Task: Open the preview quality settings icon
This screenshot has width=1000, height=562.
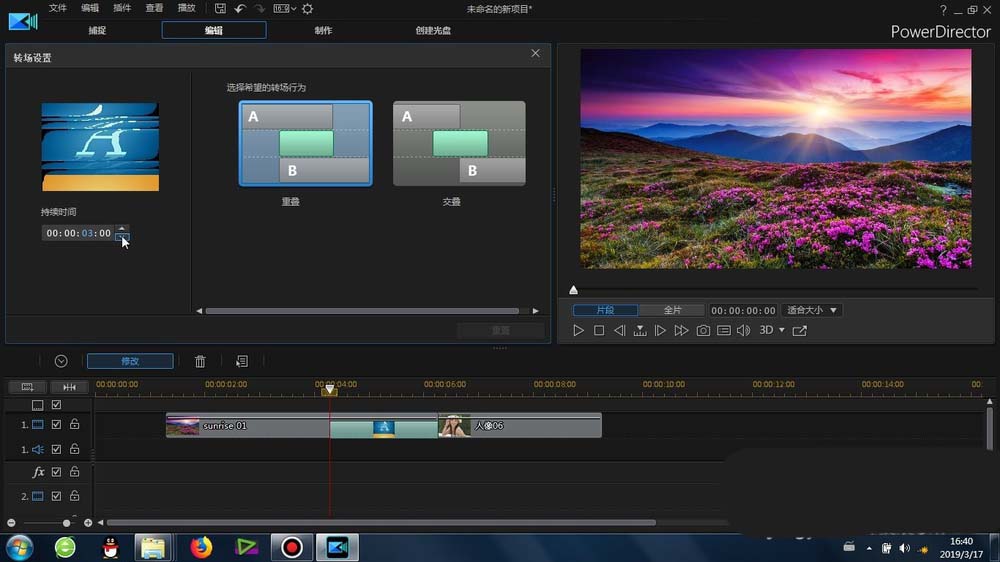Action: 724,330
